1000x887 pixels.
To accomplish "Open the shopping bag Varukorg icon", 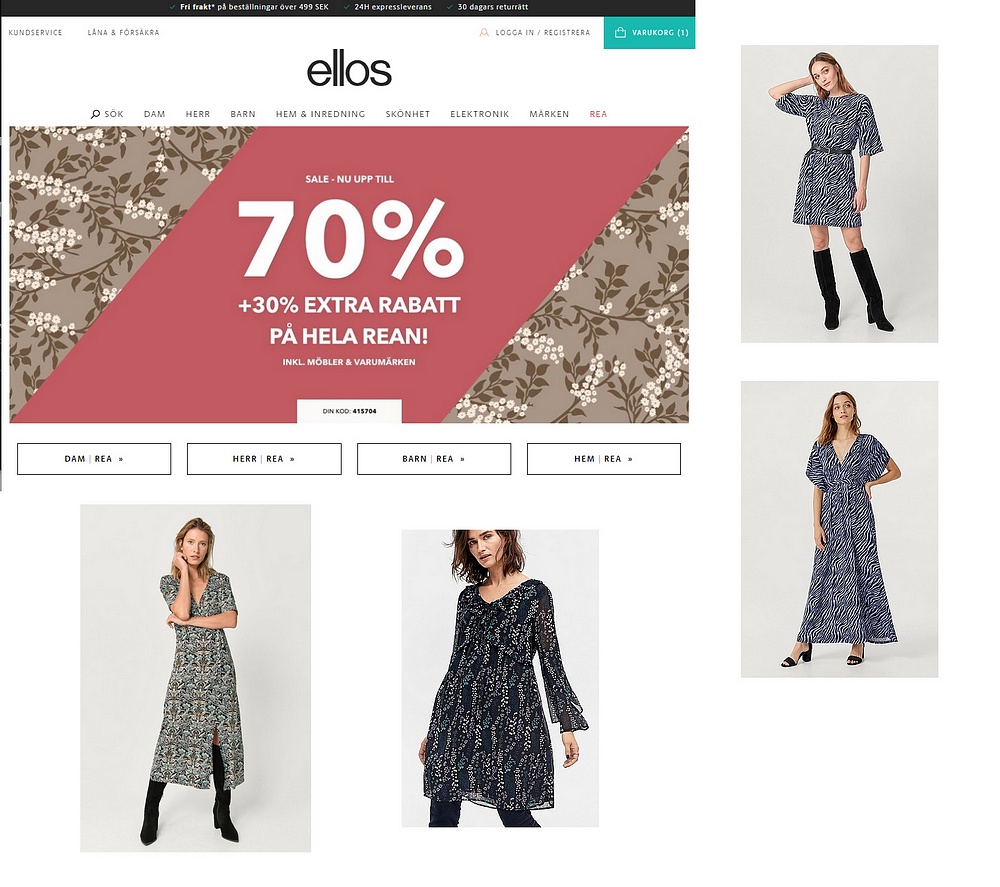I will click(620, 33).
